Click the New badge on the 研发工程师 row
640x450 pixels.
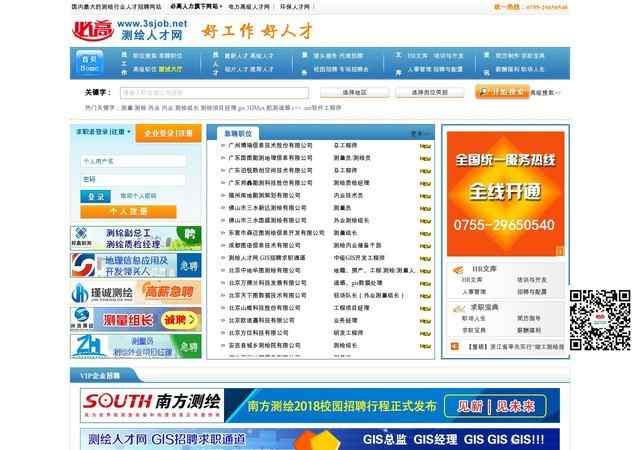[425, 333]
